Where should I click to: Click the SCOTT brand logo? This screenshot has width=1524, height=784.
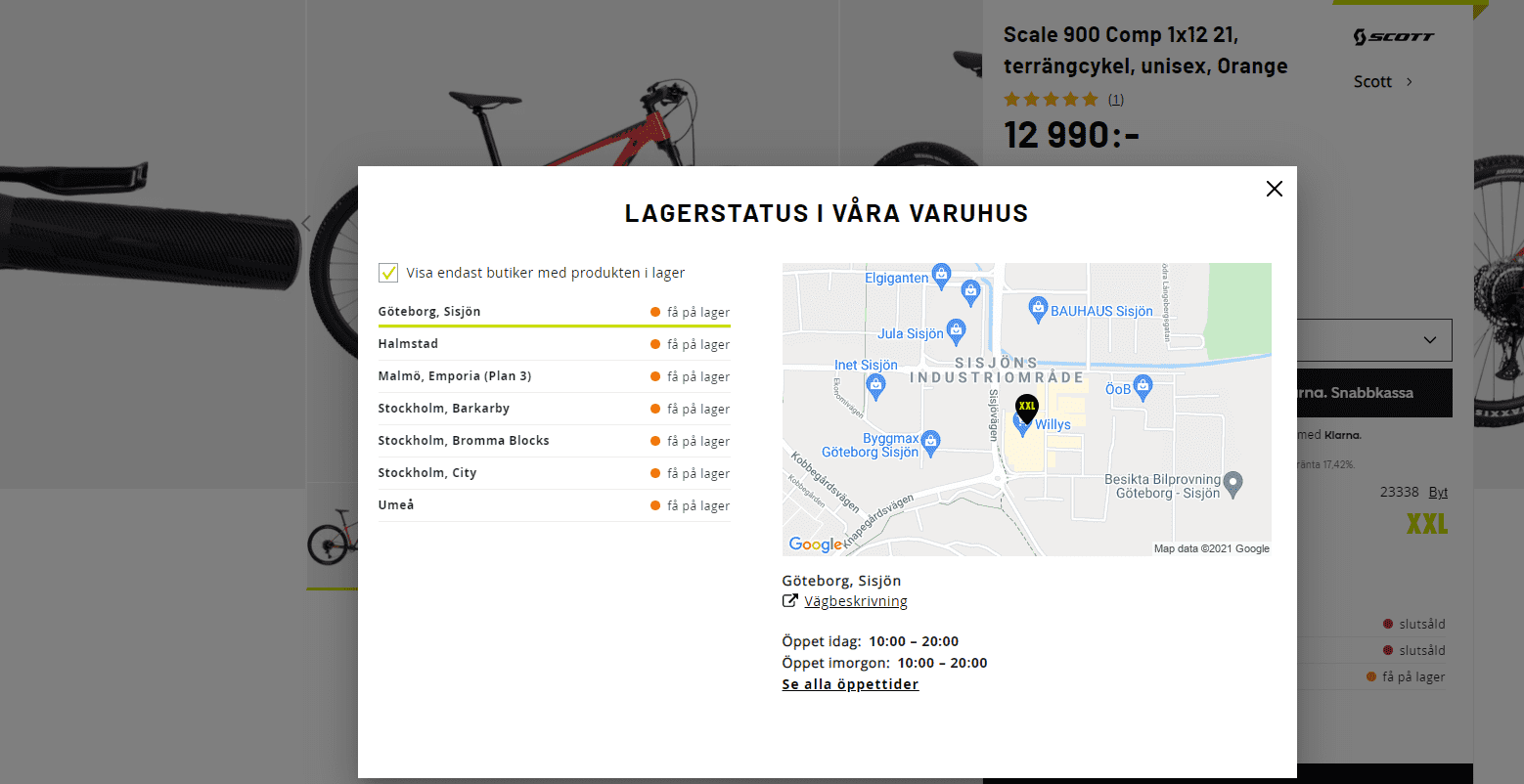[1394, 37]
